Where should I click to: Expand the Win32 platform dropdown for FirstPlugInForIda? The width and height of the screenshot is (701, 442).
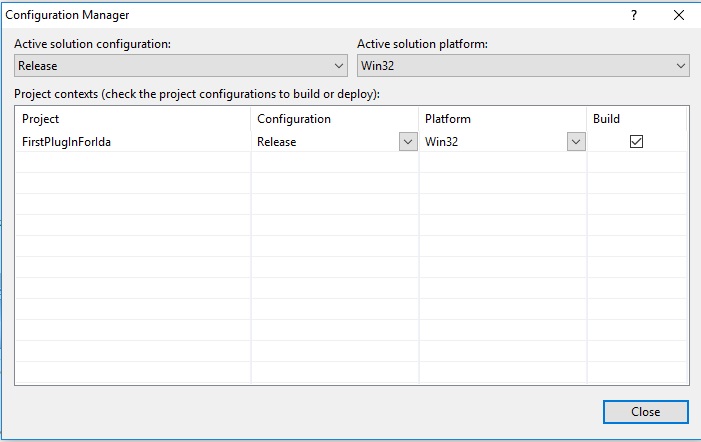click(576, 142)
